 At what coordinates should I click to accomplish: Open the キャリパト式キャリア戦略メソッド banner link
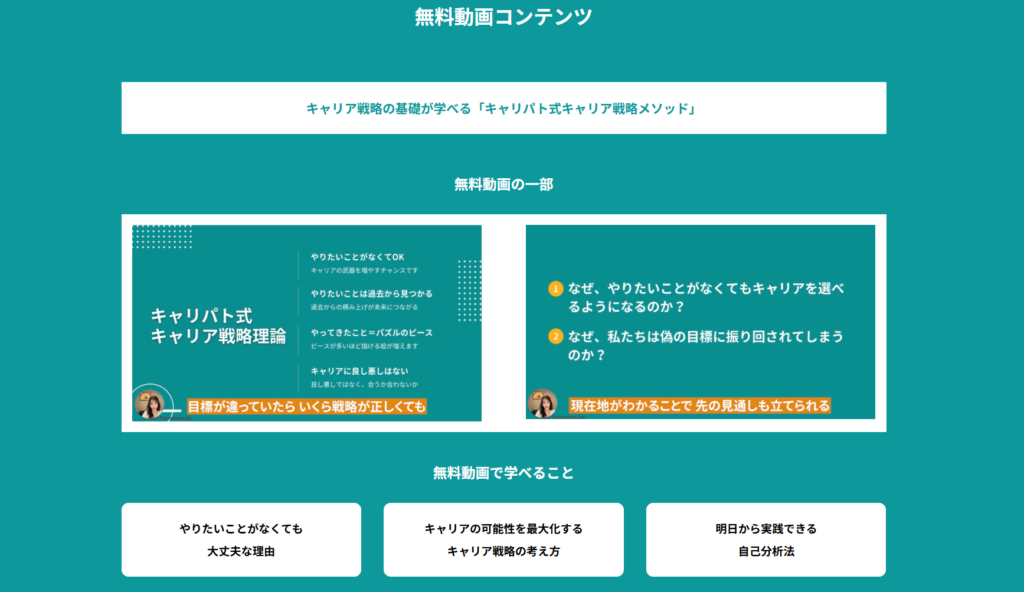[503, 108]
